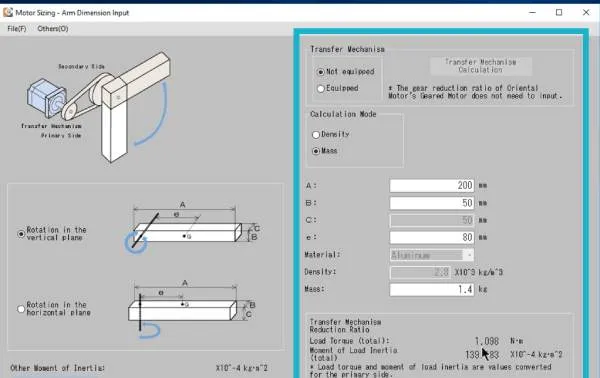The width and height of the screenshot is (600, 378).
Task: Open the Material dropdown
Action: click(432, 255)
